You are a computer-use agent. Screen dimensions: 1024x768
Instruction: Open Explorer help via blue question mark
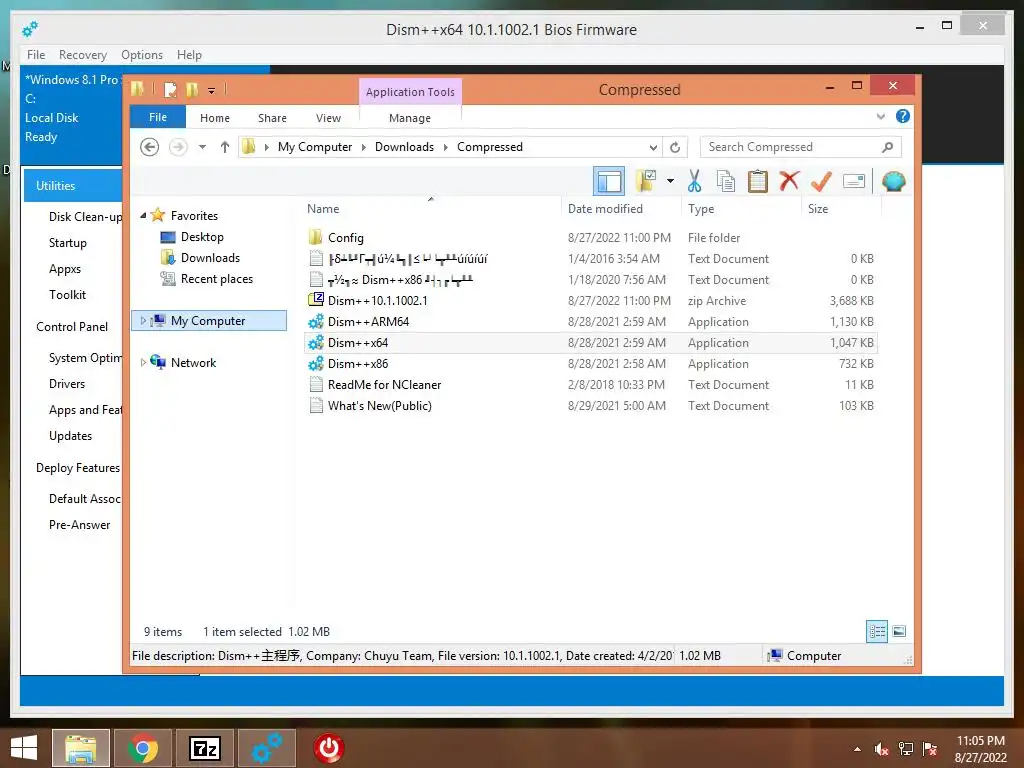903,116
